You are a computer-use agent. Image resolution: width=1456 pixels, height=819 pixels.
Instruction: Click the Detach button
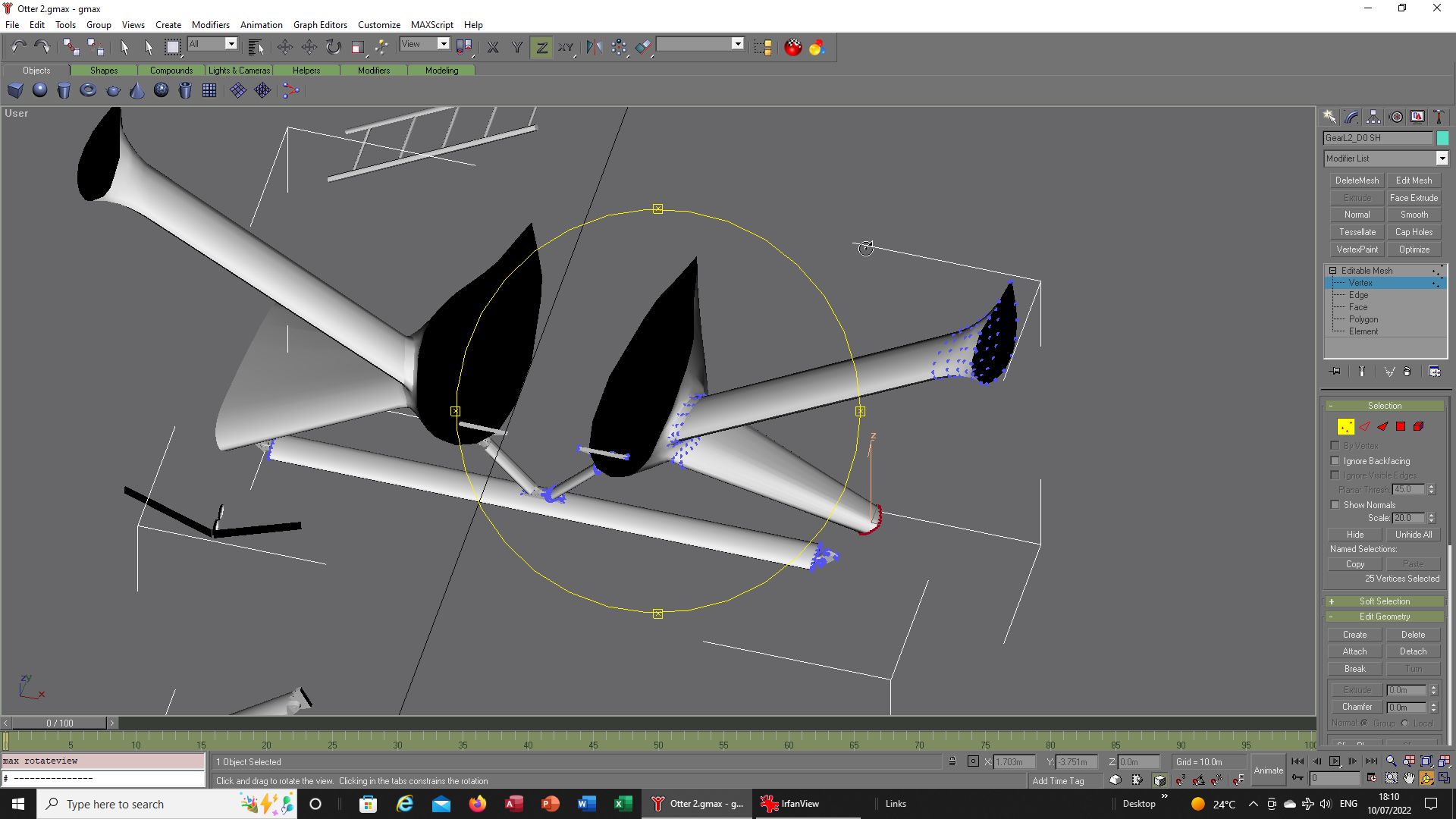[1413, 651]
